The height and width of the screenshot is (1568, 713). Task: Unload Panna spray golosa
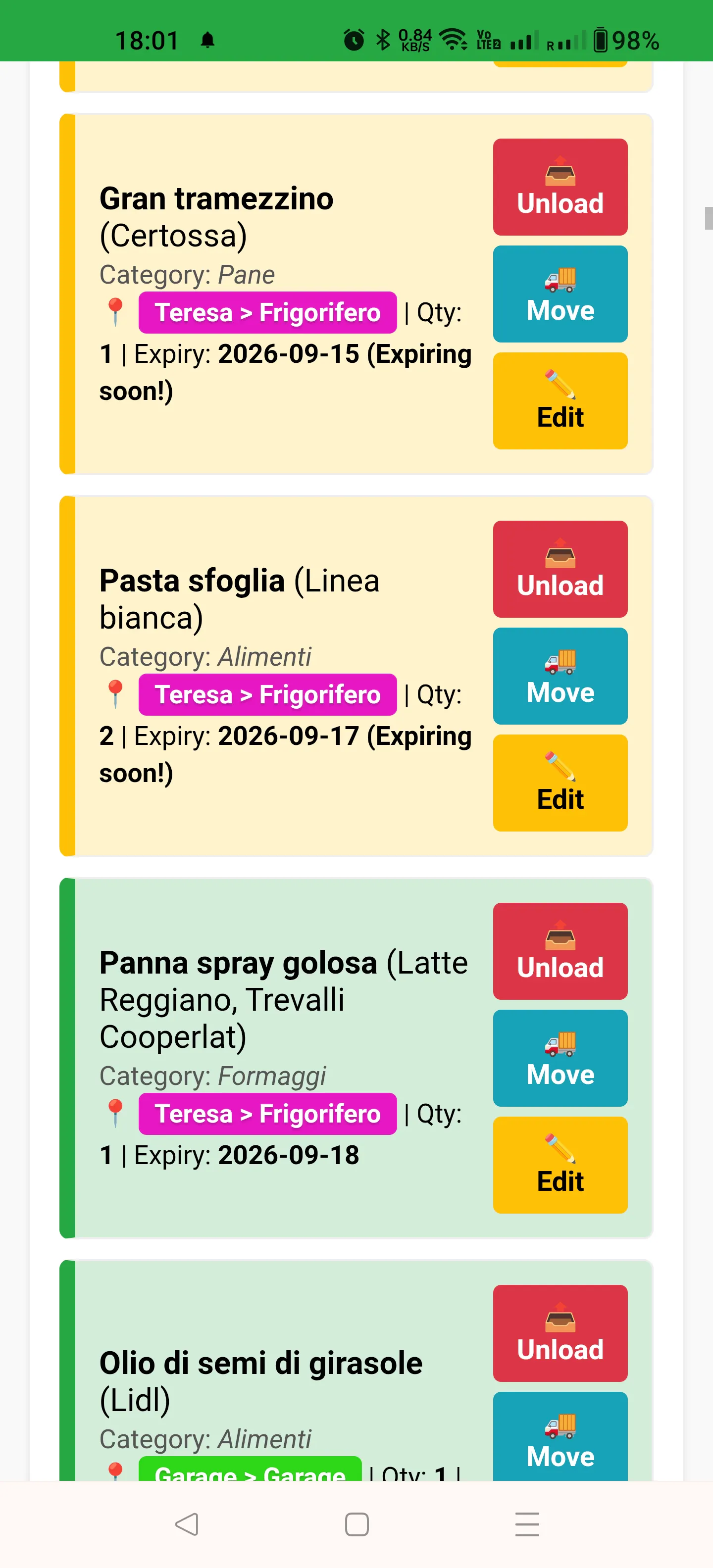(x=560, y=951)
